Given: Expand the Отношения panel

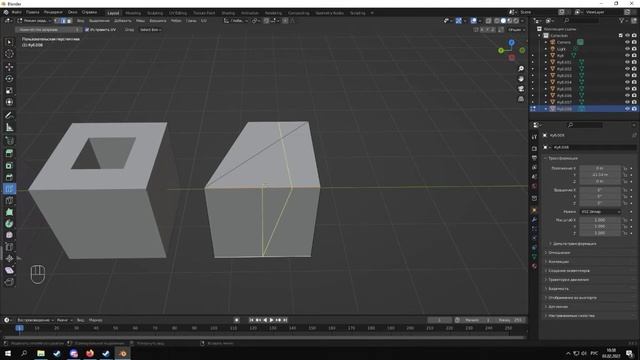Looking at the screenshot, I should coord(559,253).
